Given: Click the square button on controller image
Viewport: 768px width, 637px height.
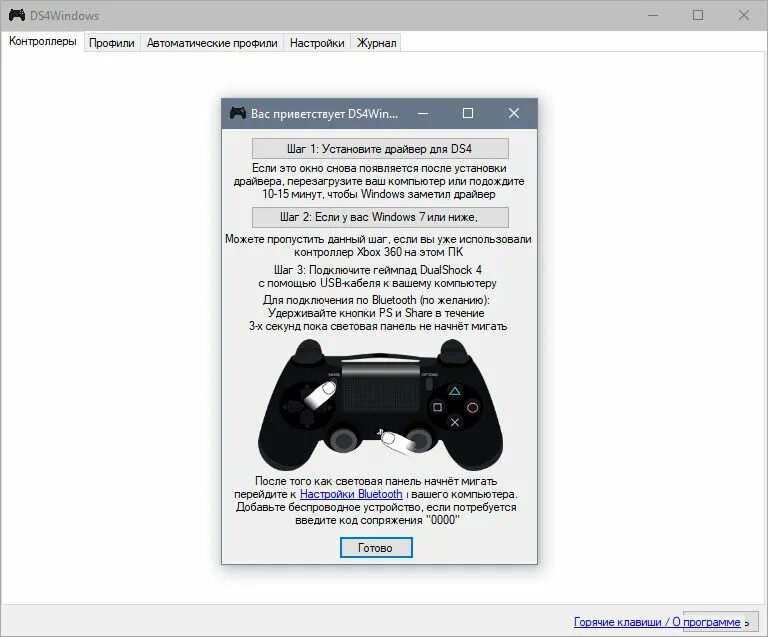Looking at the screenshot, I should click(437, 407).
